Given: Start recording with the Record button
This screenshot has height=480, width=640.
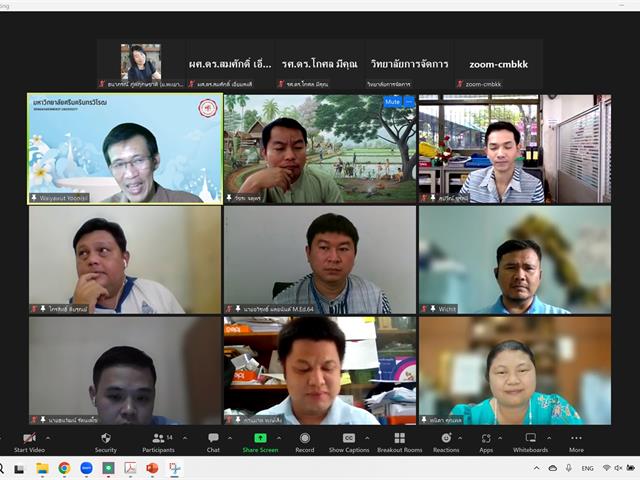Looking at the screenshot, I should 305,442.
